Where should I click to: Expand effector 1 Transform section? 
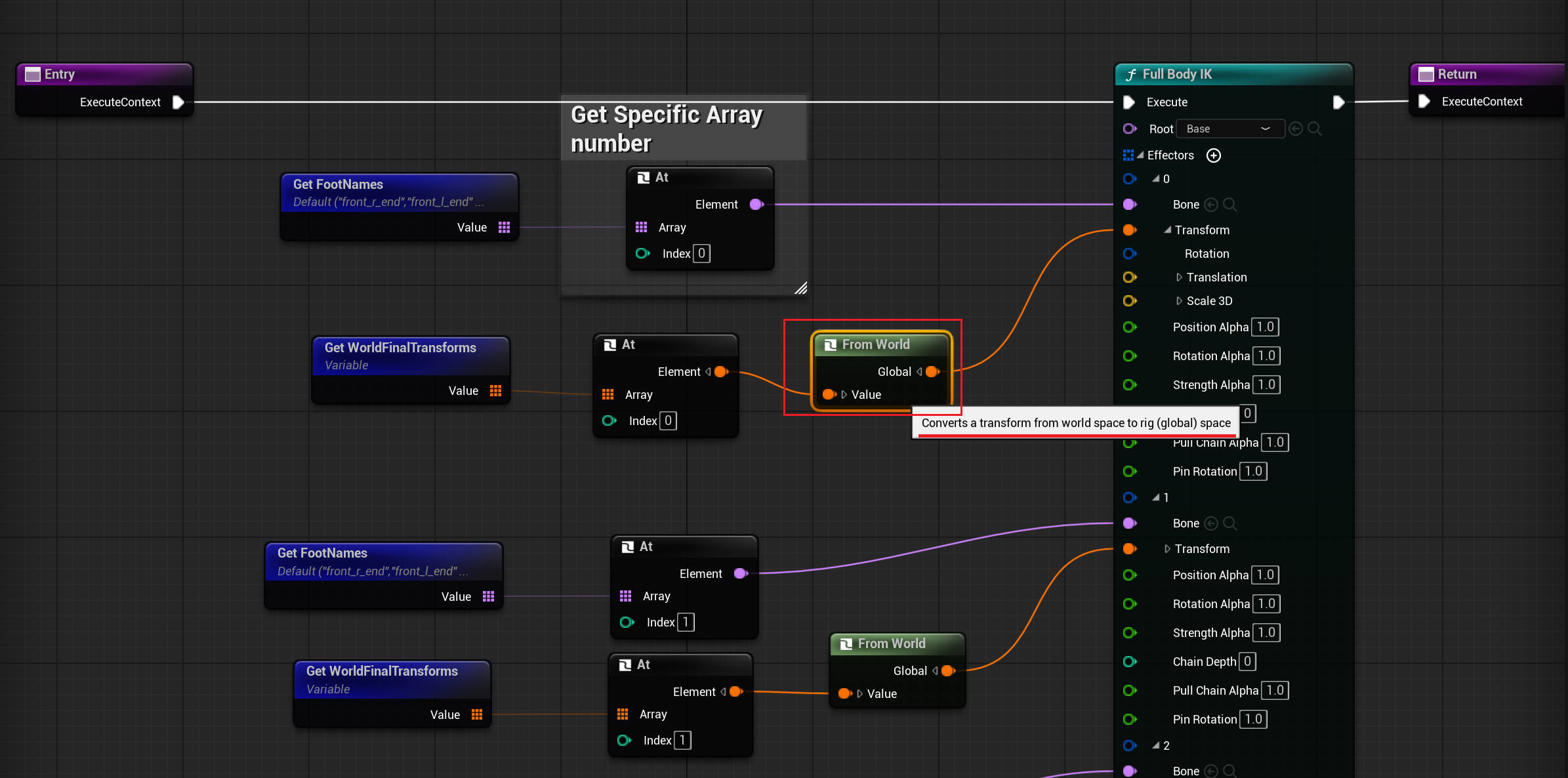[1167, 549]
